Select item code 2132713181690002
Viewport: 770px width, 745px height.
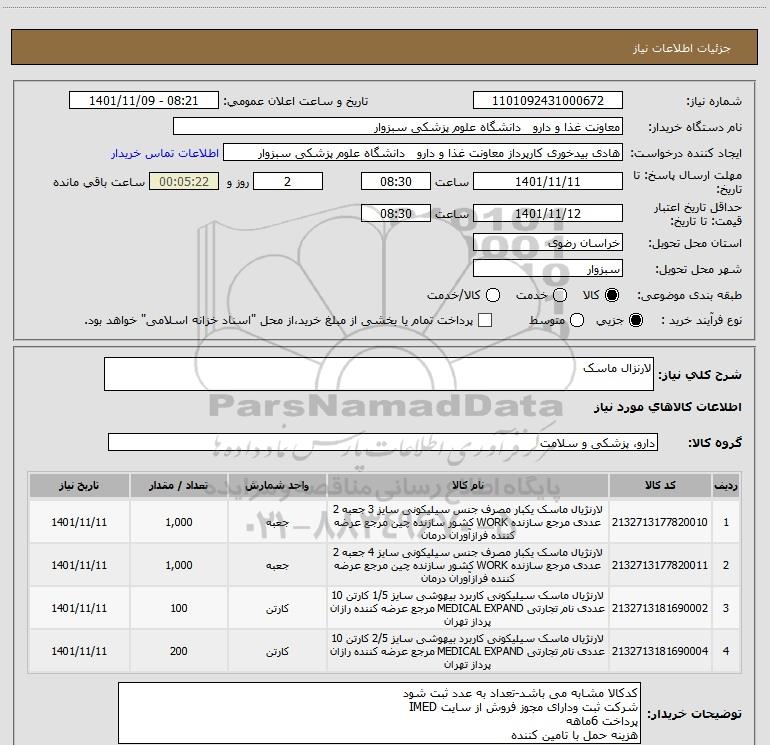click(660, 608)
